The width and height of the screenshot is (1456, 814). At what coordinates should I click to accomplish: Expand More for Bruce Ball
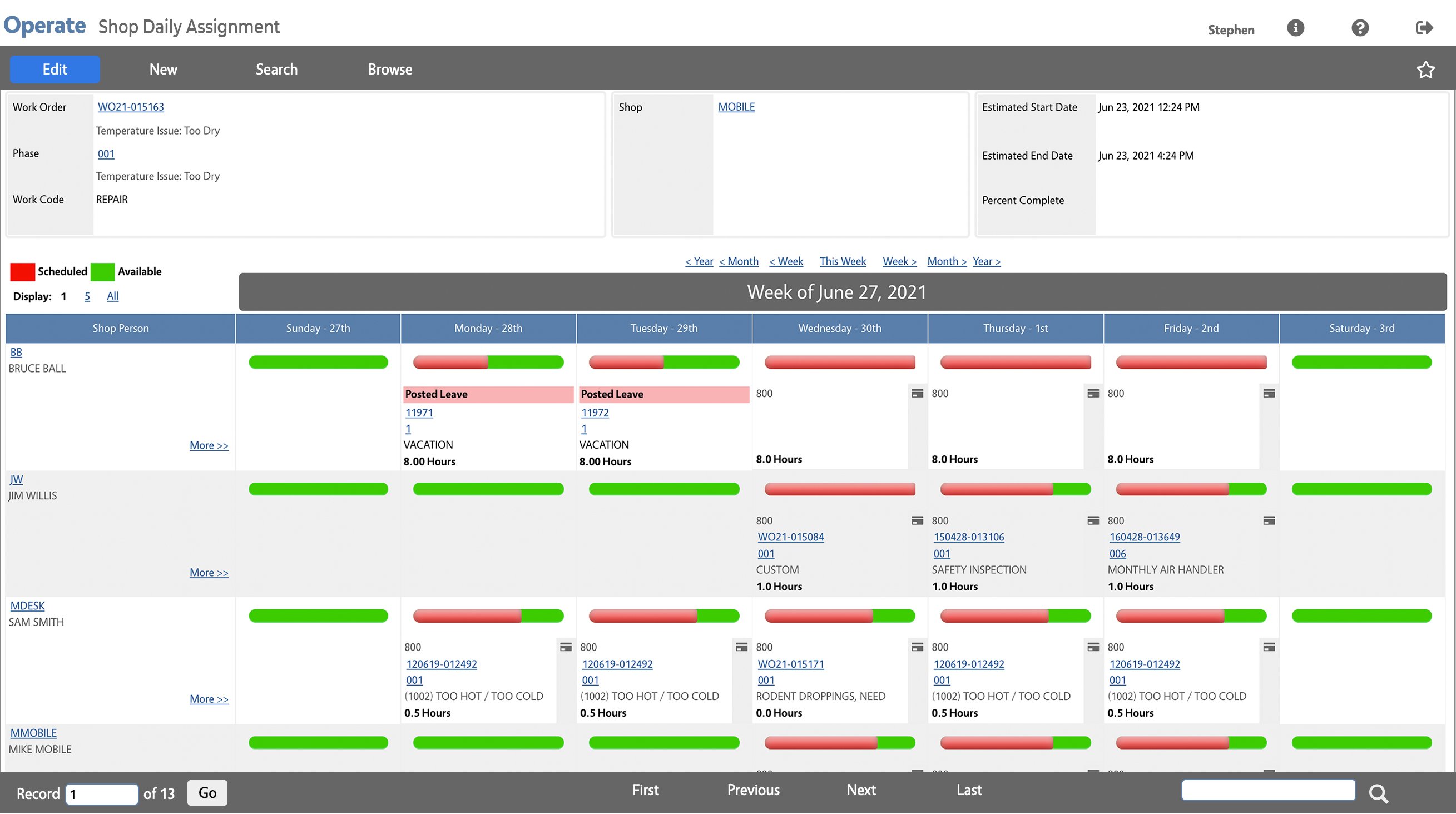coord(209,445)
